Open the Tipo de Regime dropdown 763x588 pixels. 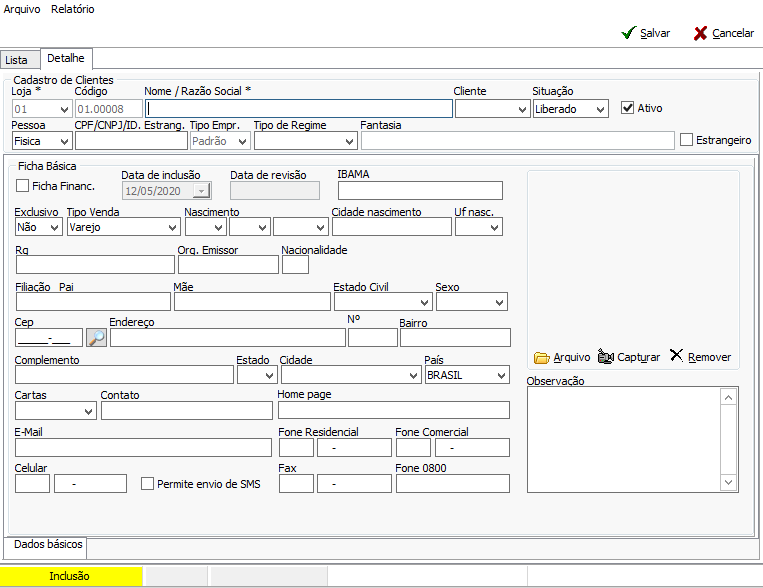click(x=349, y=141)
